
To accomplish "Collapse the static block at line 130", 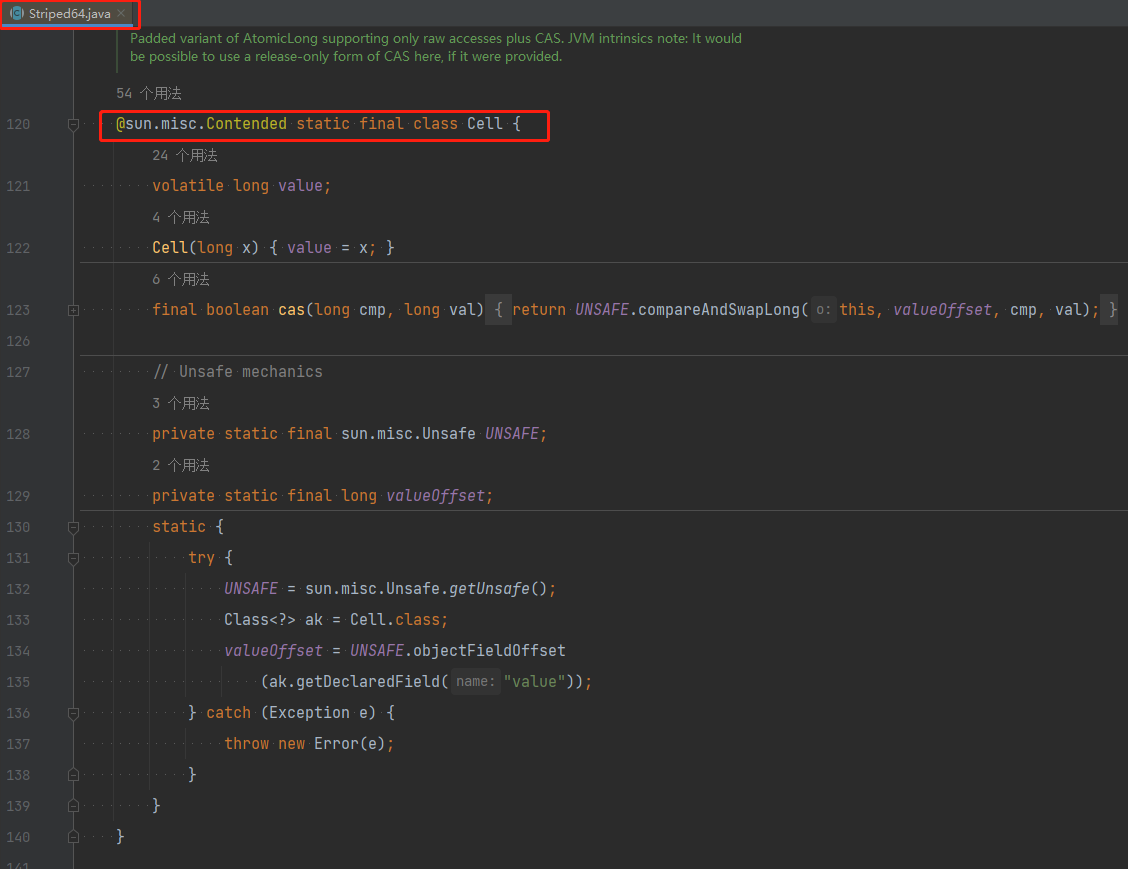I will pos(73,527).
